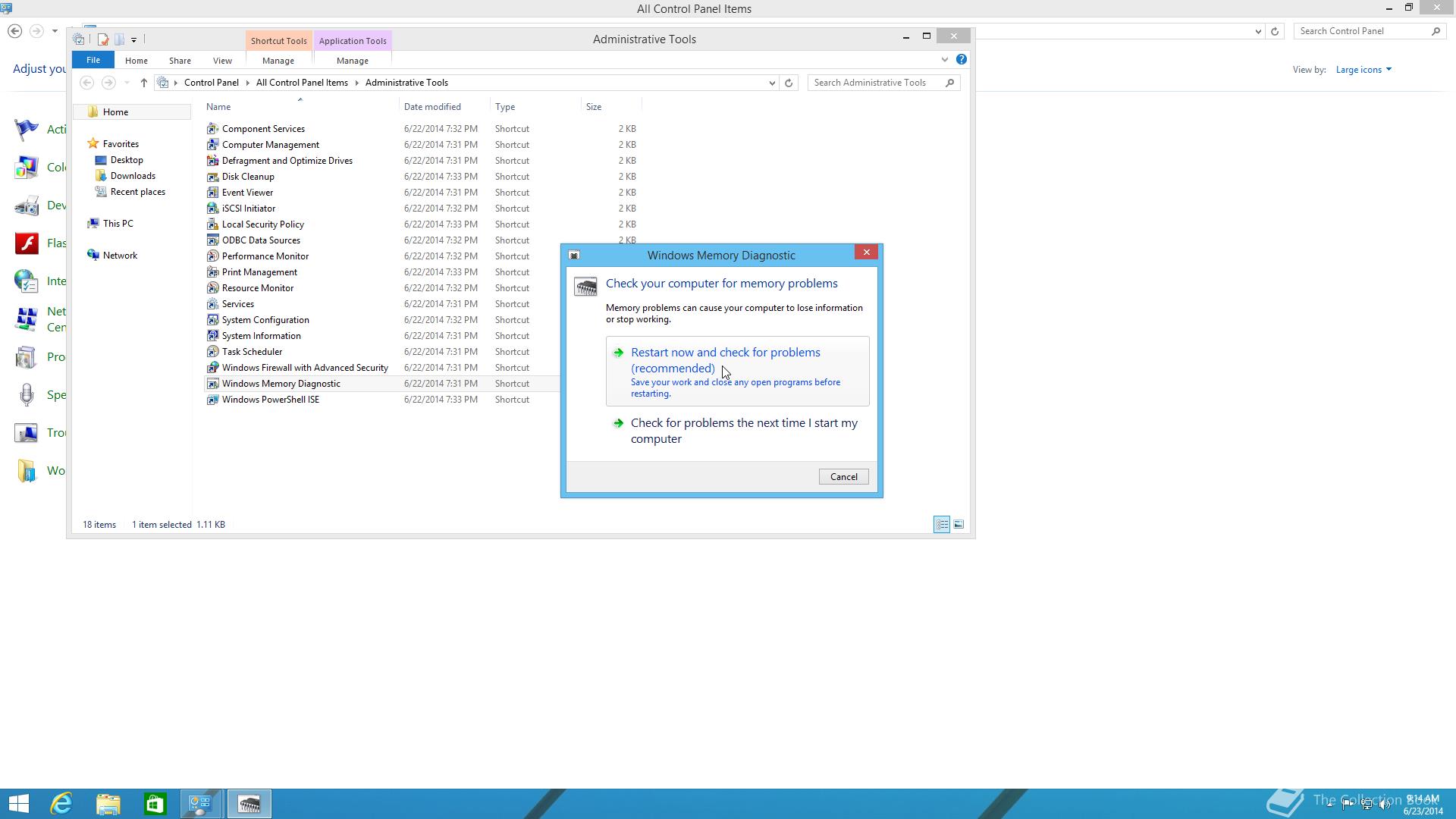1456x819 pixels.
Task: Open File Explorer from the taskbar
Action: tap(108, 804)
